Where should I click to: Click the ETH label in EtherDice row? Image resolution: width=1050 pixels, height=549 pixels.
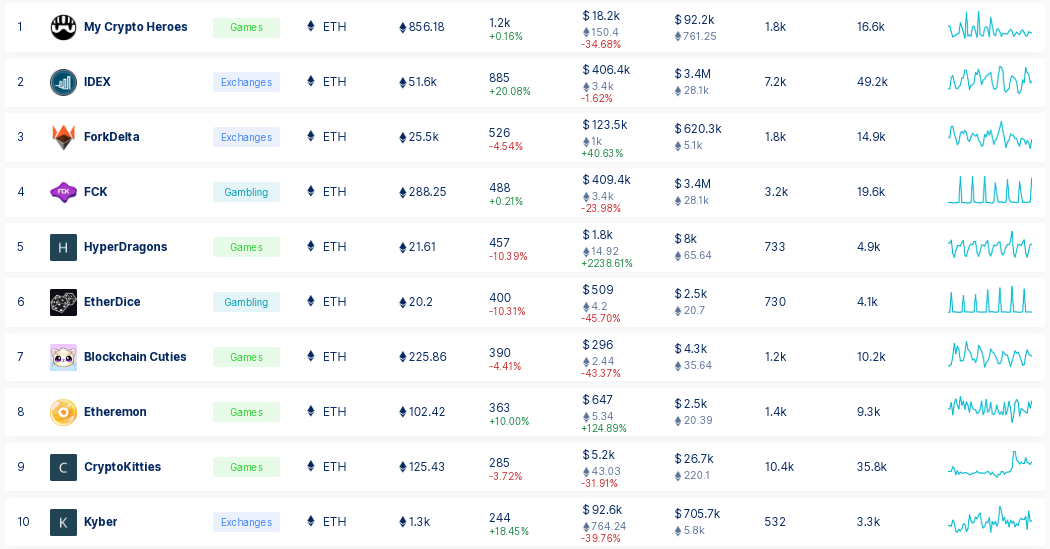[x=334, y=301]
